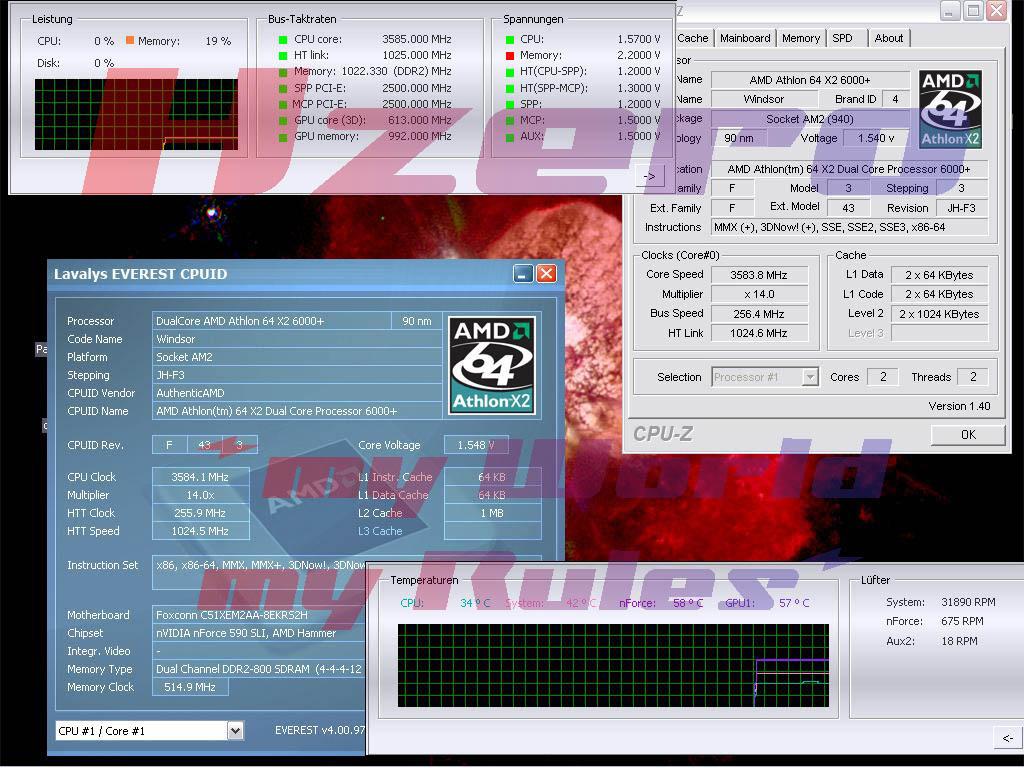The height and width of the screenshot is (768, 1024).
Task: Click the Core Speed value "3583.8 MHz"
Action: (x=760, y=276)
